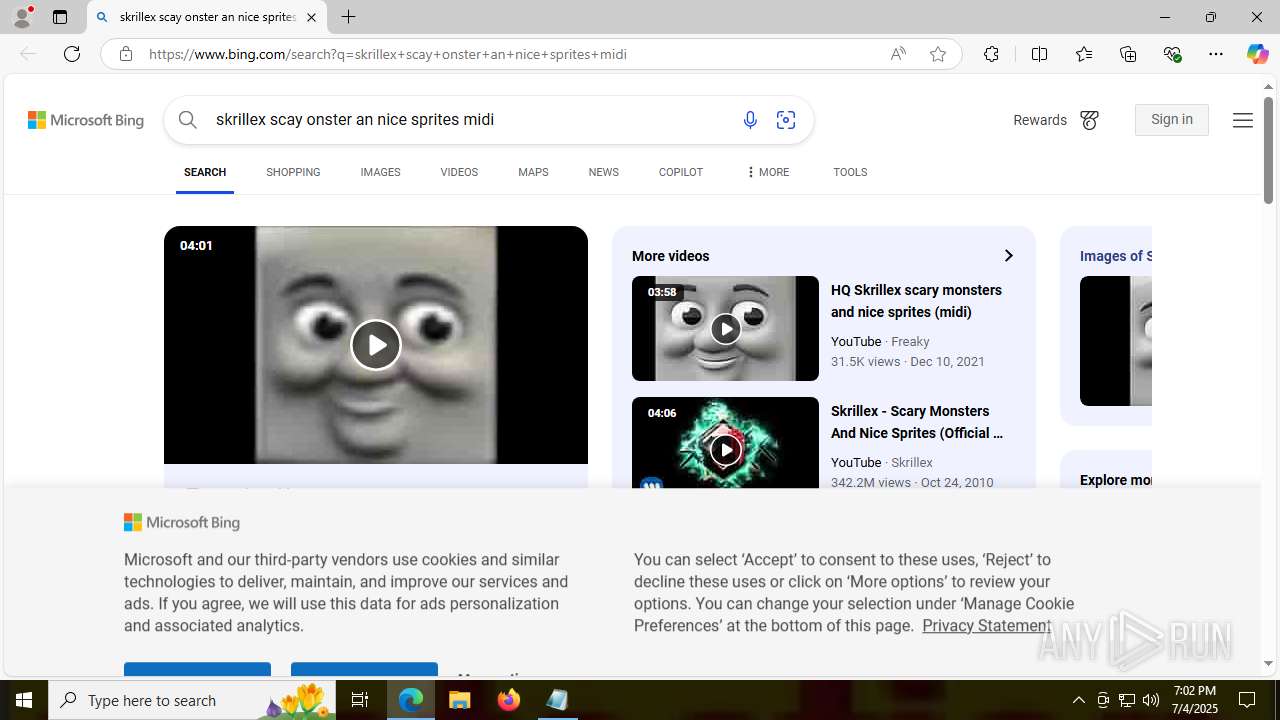Refresh the current page
This screenshot has height=720, width=1280.
[72, 54]
